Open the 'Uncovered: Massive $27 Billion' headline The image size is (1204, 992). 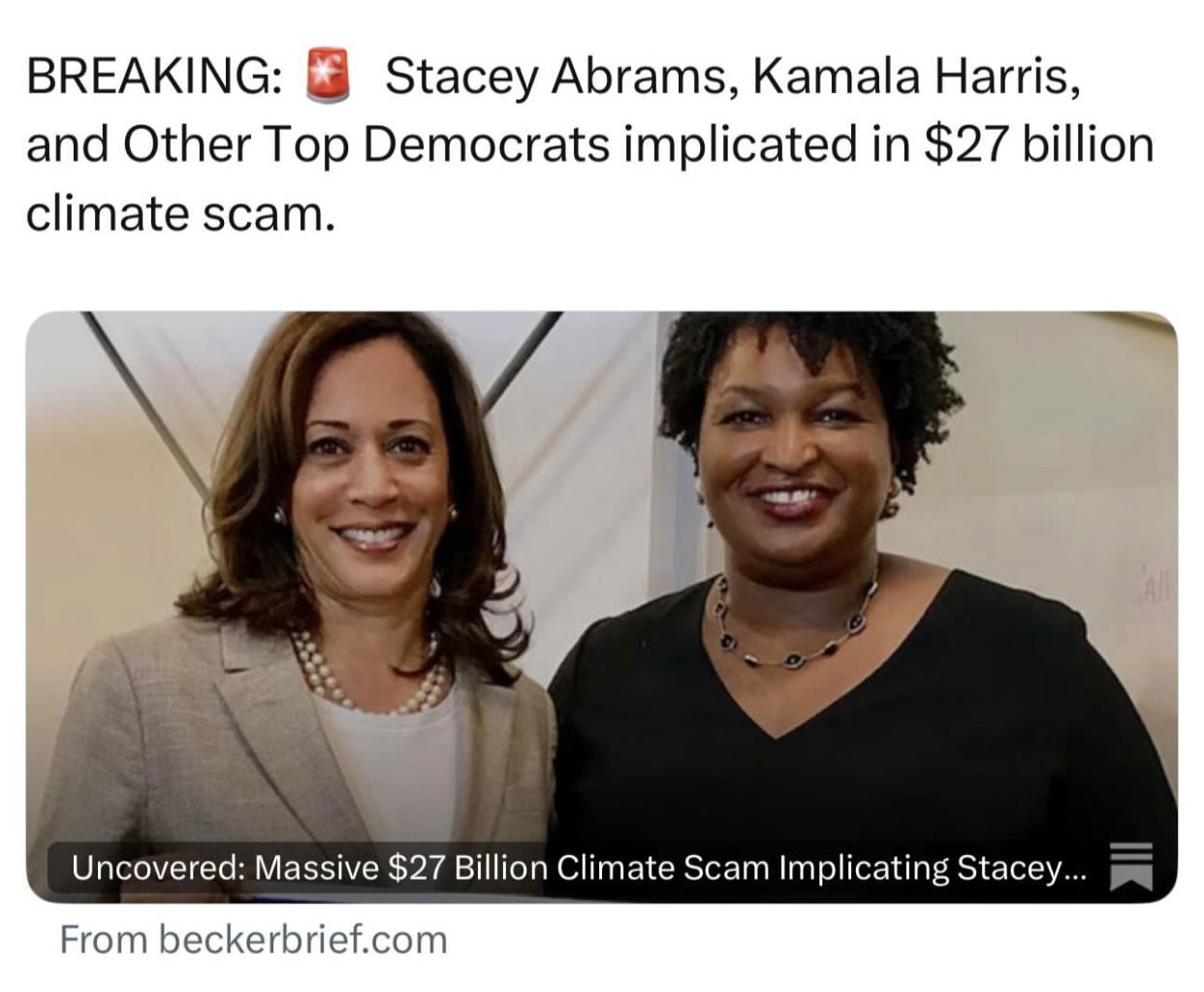coord(580,867)
